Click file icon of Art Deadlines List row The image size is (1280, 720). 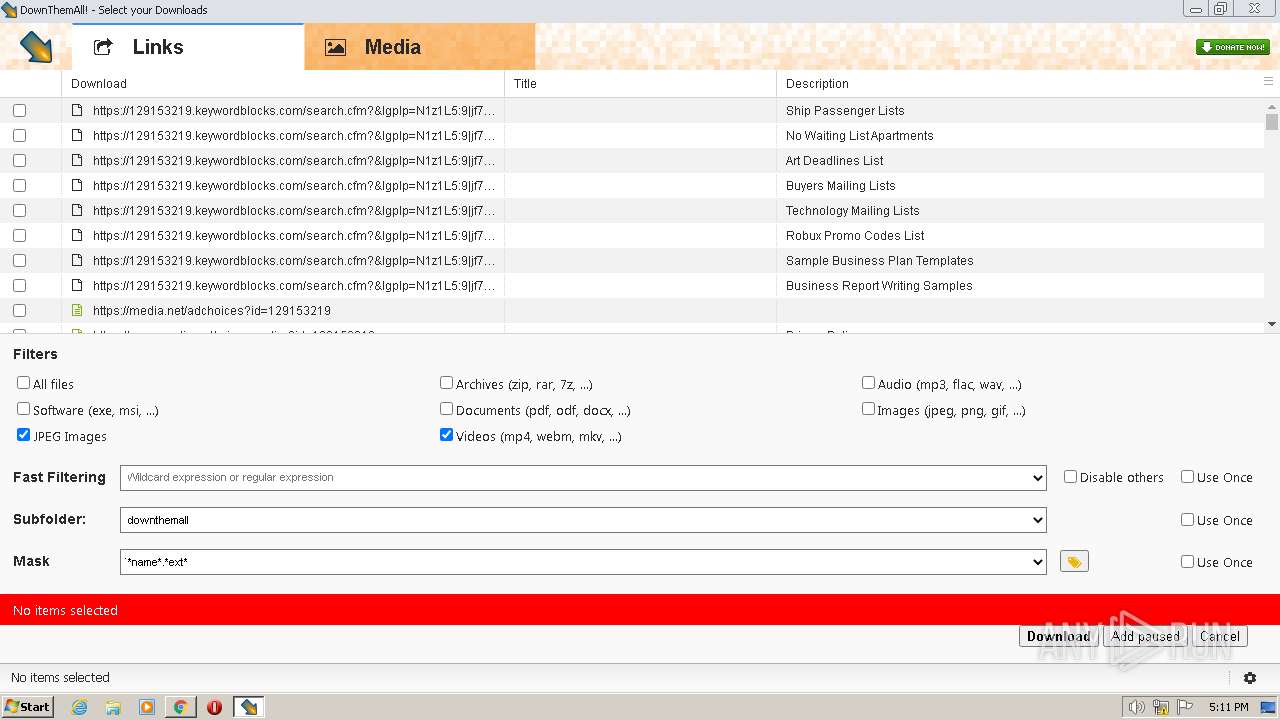click(77, 160)
